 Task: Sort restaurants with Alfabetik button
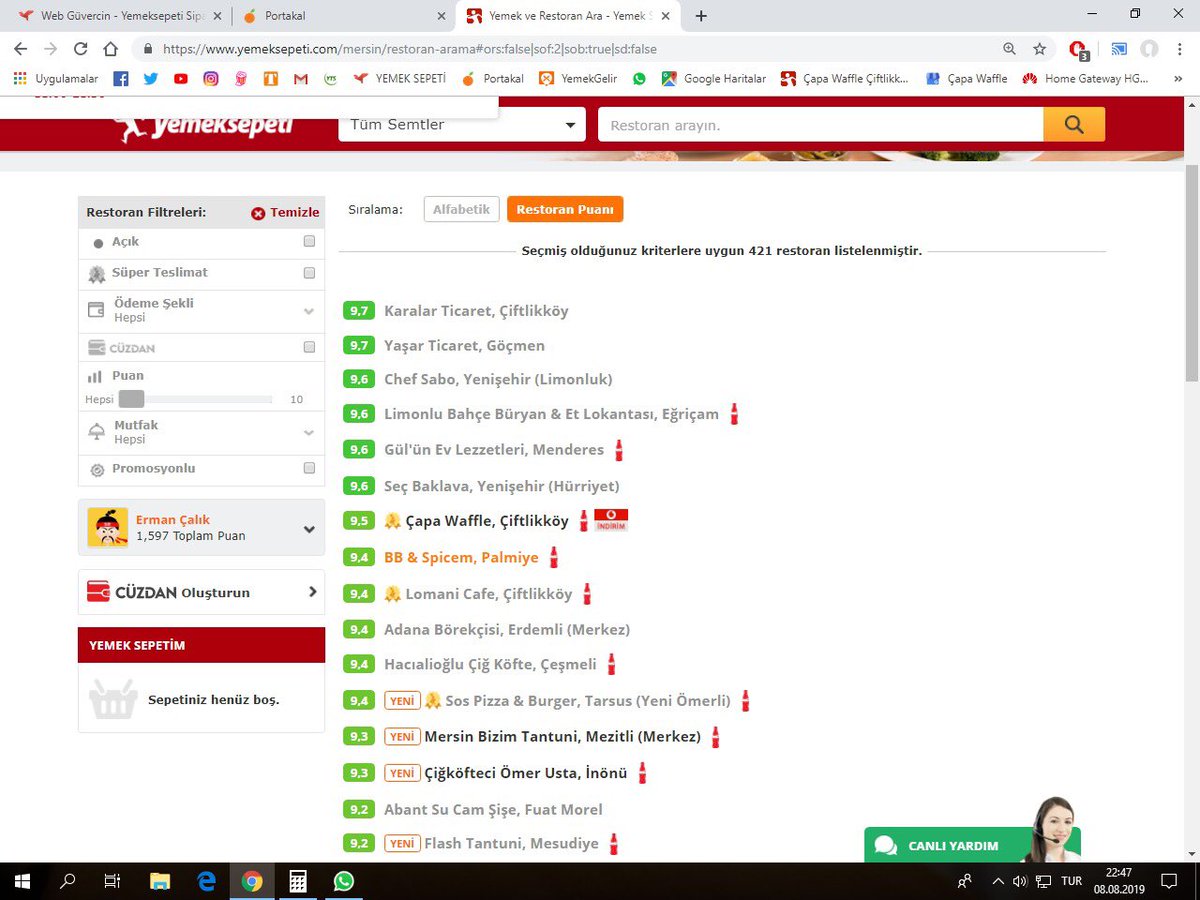pos(461,209)
